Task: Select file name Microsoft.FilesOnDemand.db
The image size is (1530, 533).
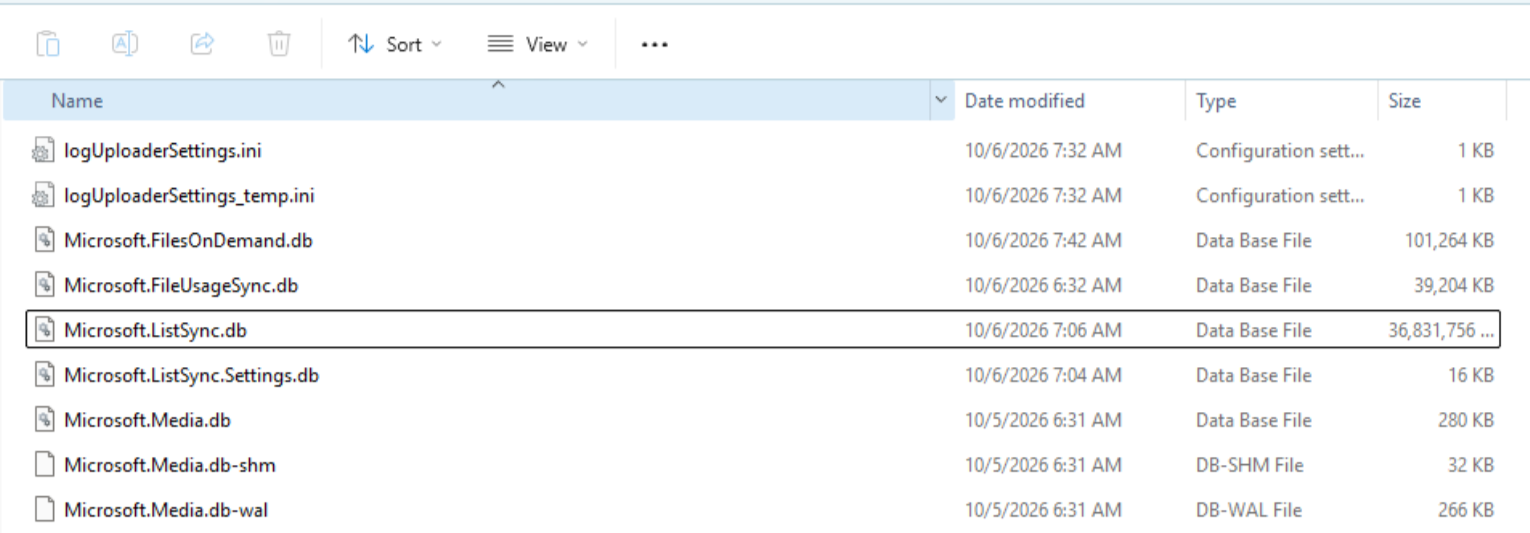Action: tap(189, 241)
